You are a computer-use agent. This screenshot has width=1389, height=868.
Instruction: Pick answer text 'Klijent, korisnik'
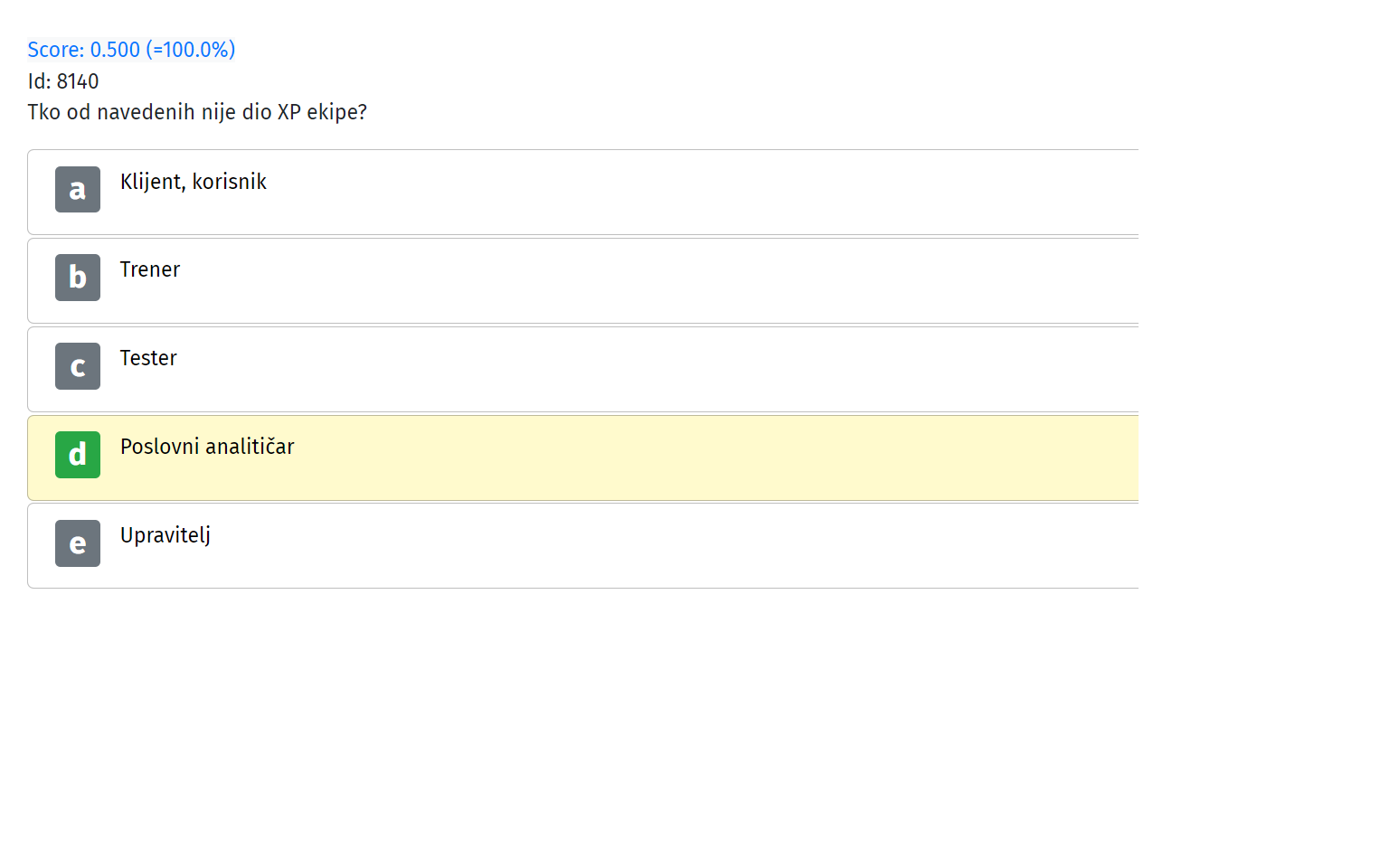pos(194,182)
